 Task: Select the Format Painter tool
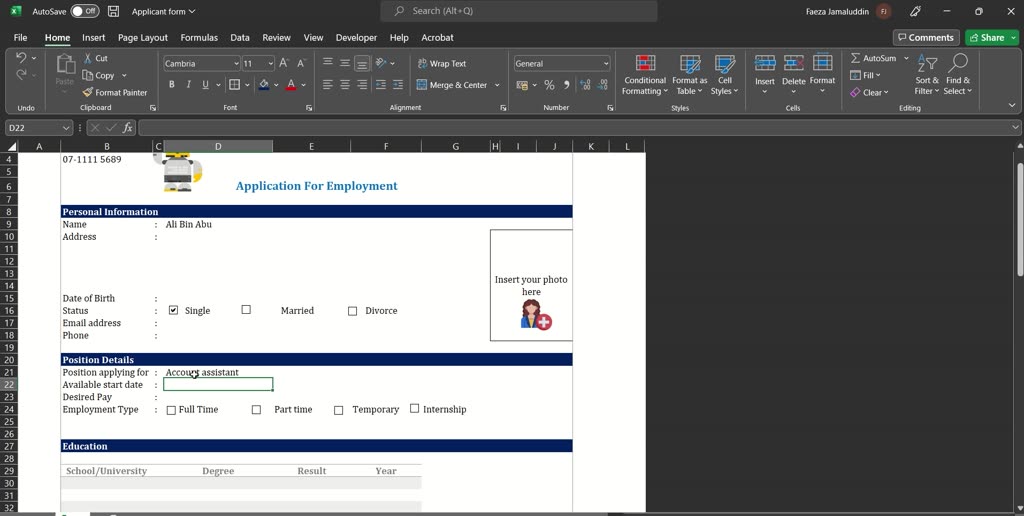coord(115,93)
